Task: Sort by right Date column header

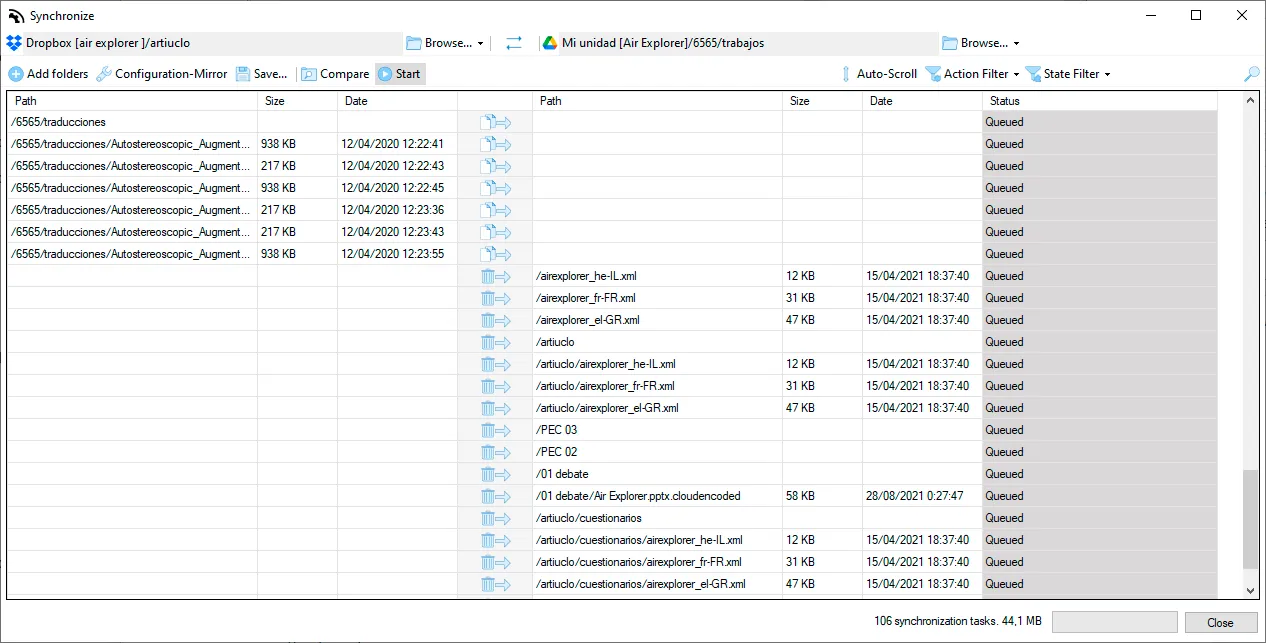Action: pyautogui.click(x=922, y=101)
